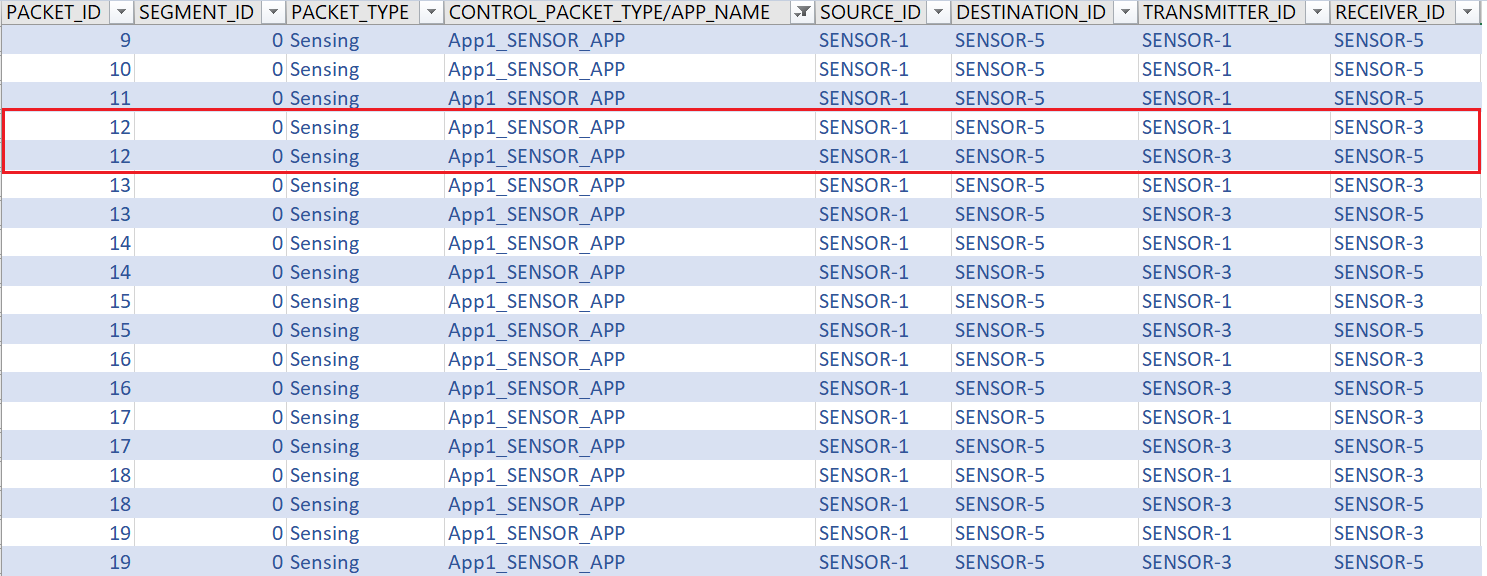Viewport: 1487px width, 576px height.
Task: Open the SEGMENT_ID filter dropdown arrow
Action: (x=273, y=12)
